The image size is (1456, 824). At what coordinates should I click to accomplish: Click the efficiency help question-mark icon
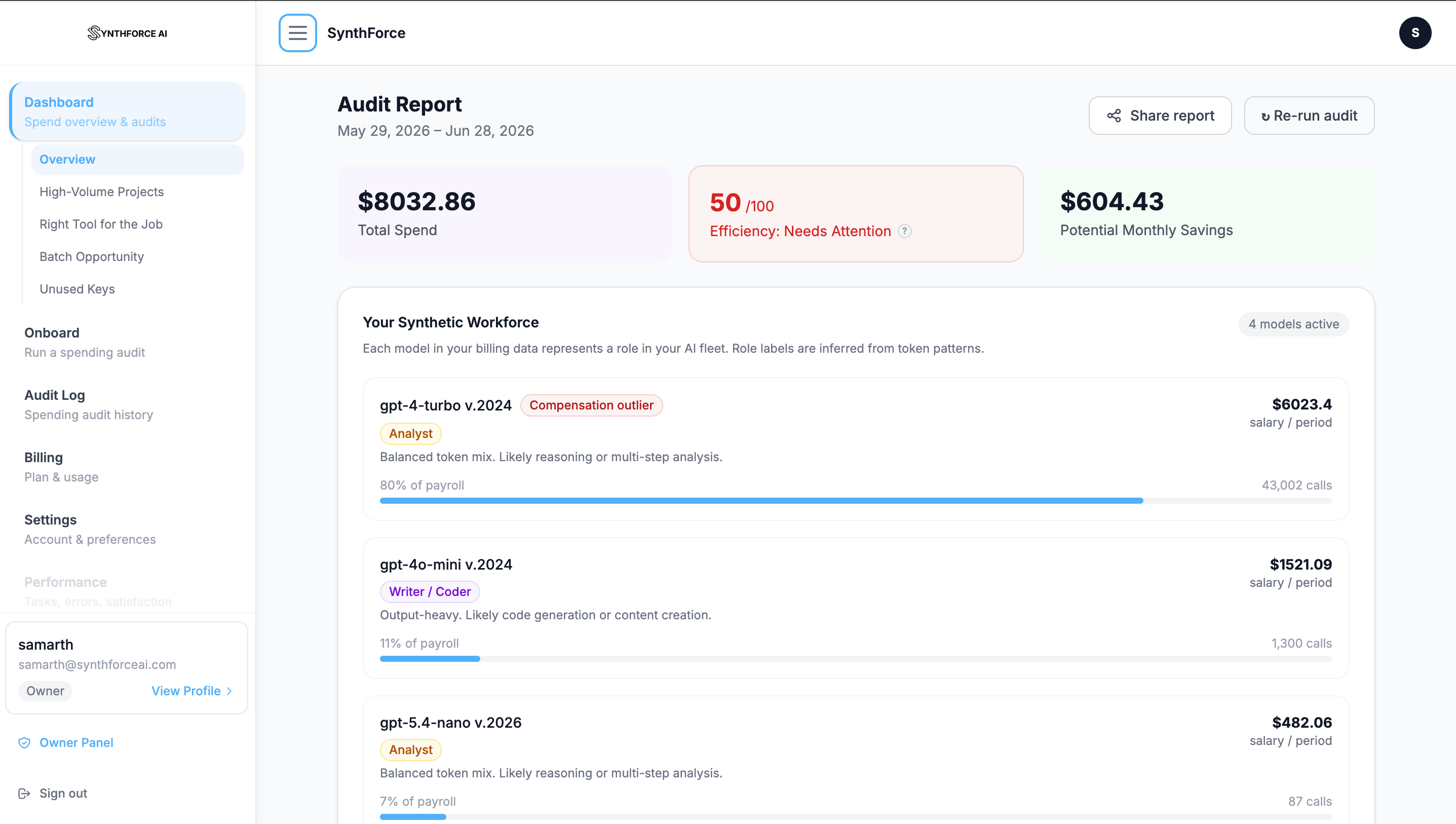point(904,231)
